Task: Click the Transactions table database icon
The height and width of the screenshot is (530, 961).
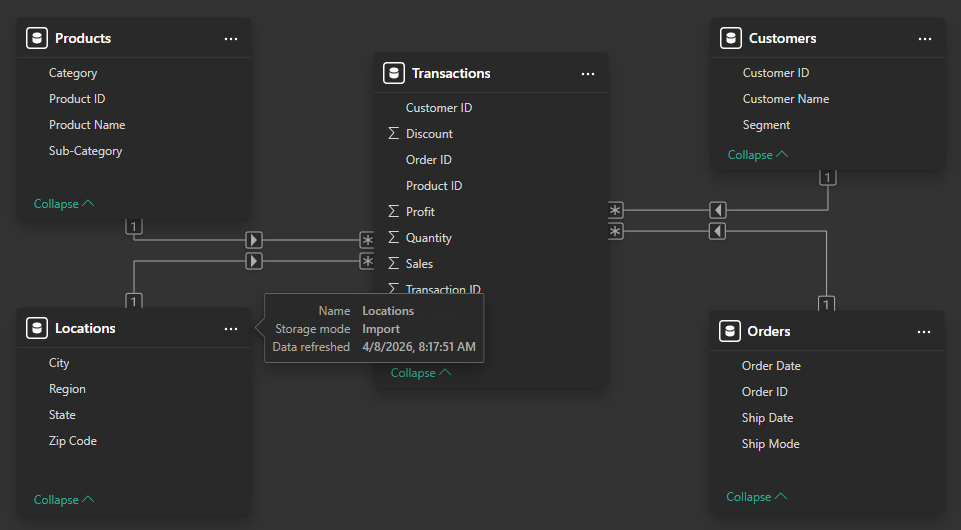Action: coord(394,73)
